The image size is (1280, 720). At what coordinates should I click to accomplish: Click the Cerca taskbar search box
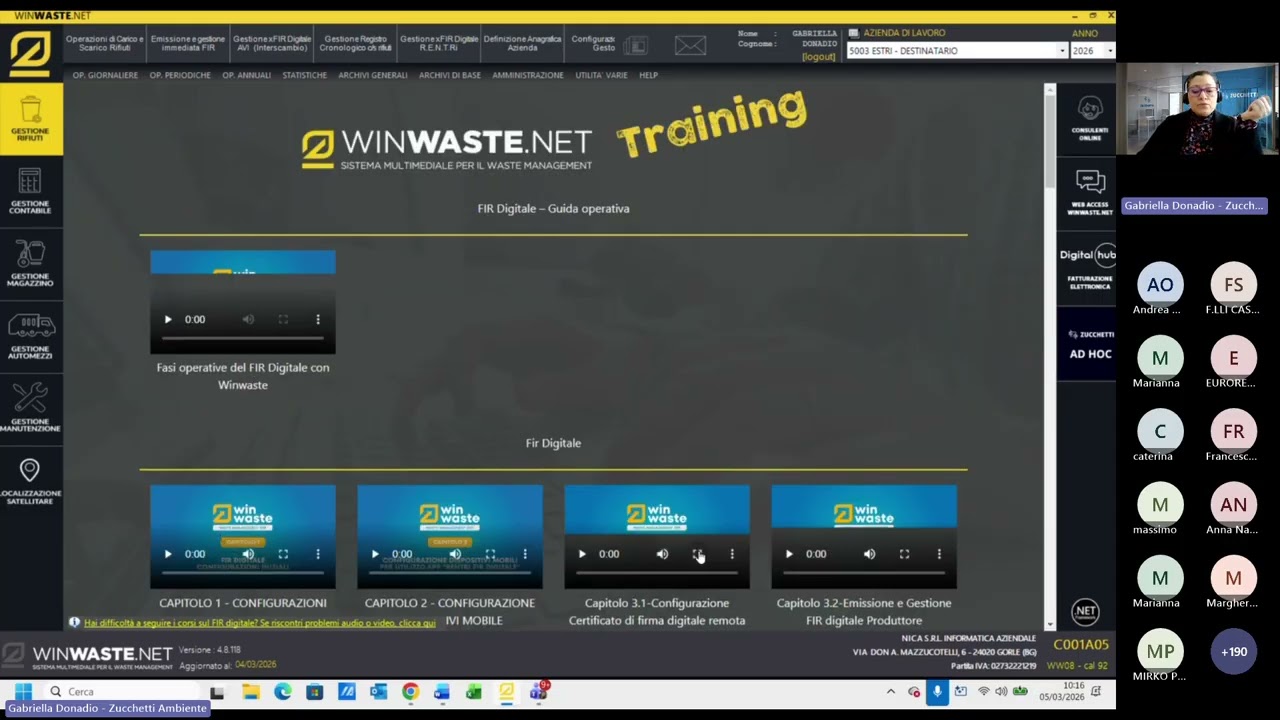click(x=122, y=691)
